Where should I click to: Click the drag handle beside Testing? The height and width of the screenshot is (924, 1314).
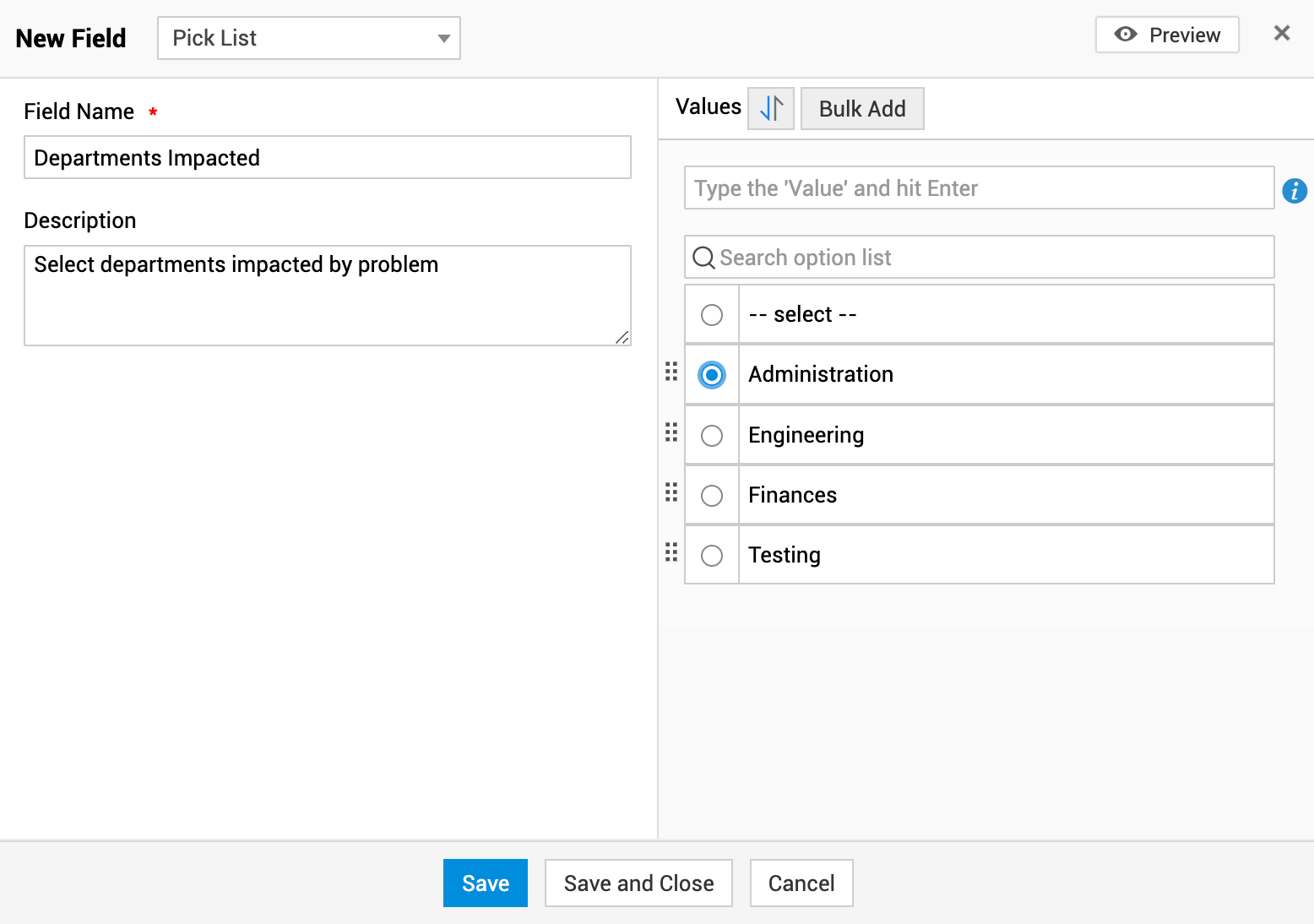(x=671, y=552)
